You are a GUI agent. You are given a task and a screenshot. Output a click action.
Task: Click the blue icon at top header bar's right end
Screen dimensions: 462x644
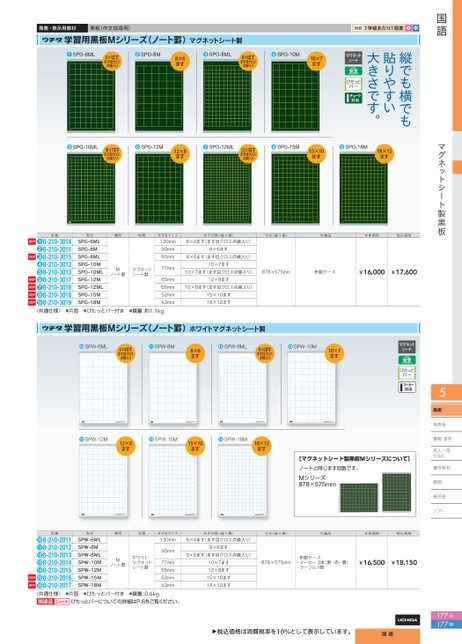click(416, 28)
